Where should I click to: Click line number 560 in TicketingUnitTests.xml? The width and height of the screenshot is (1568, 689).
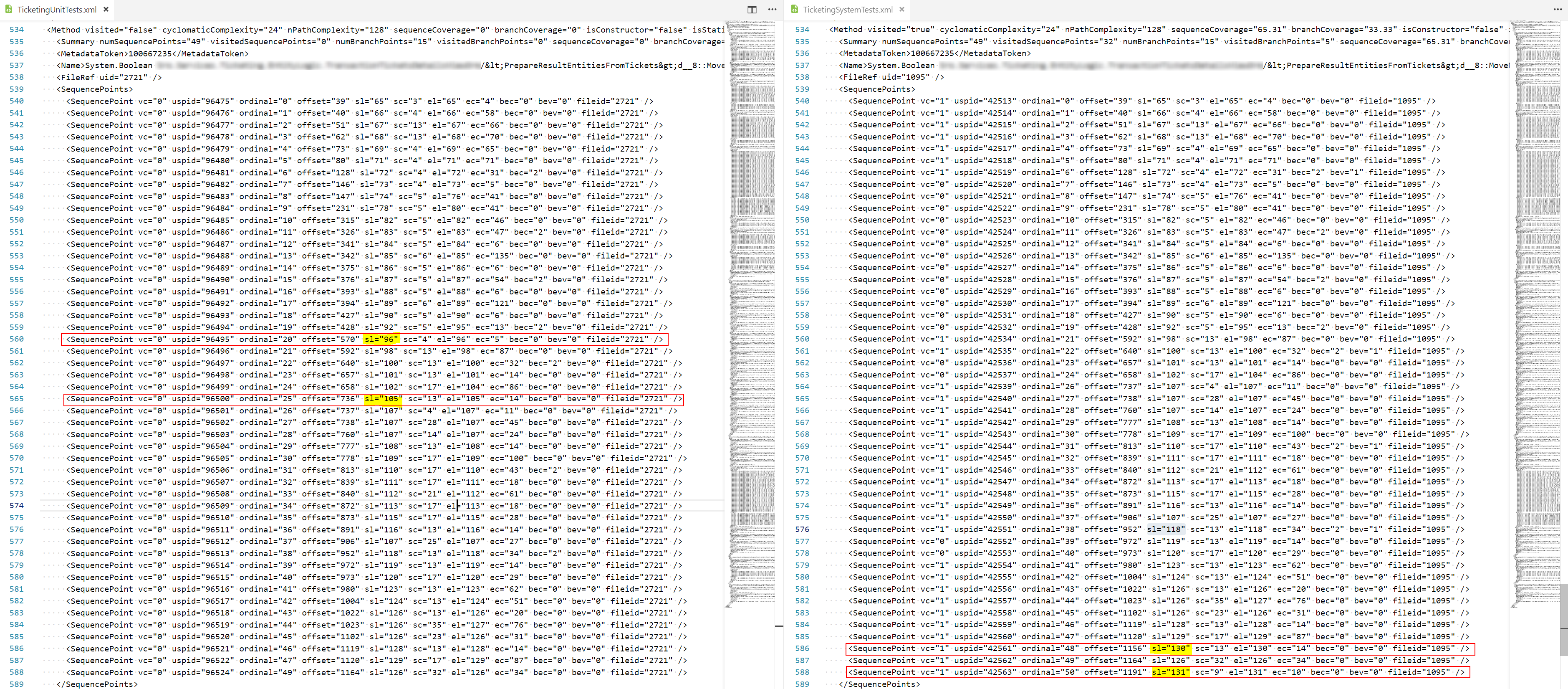[16, 339]
